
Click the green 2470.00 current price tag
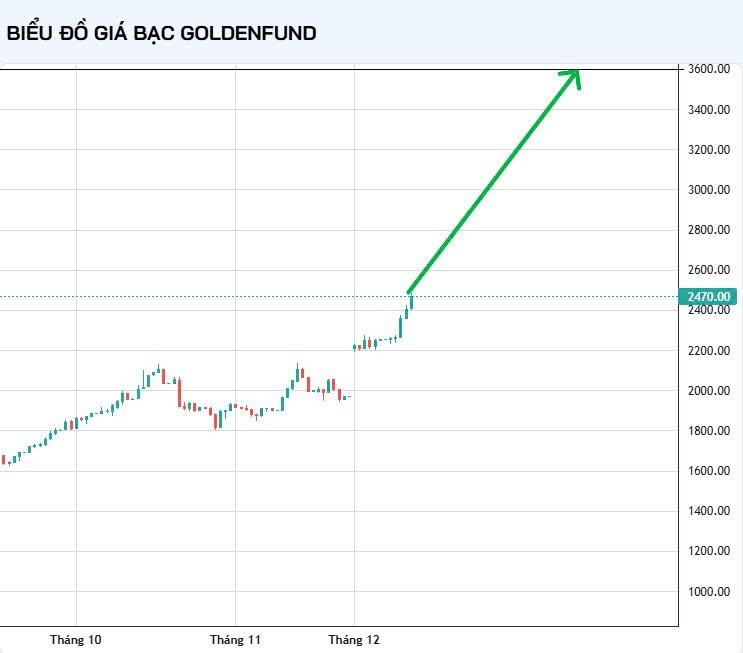click(709, 297)
